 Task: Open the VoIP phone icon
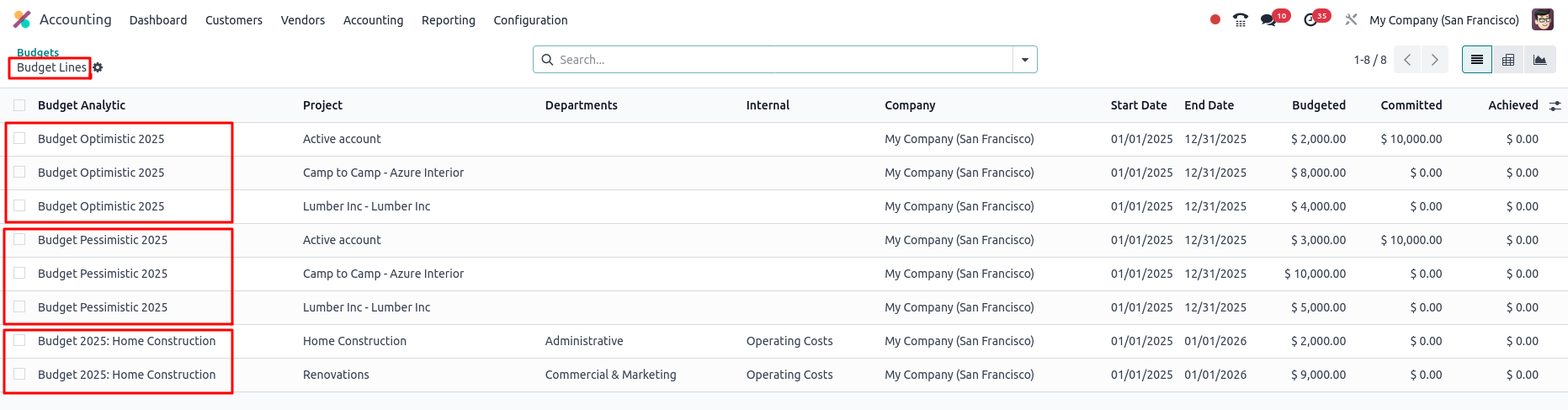(1241, 20)
